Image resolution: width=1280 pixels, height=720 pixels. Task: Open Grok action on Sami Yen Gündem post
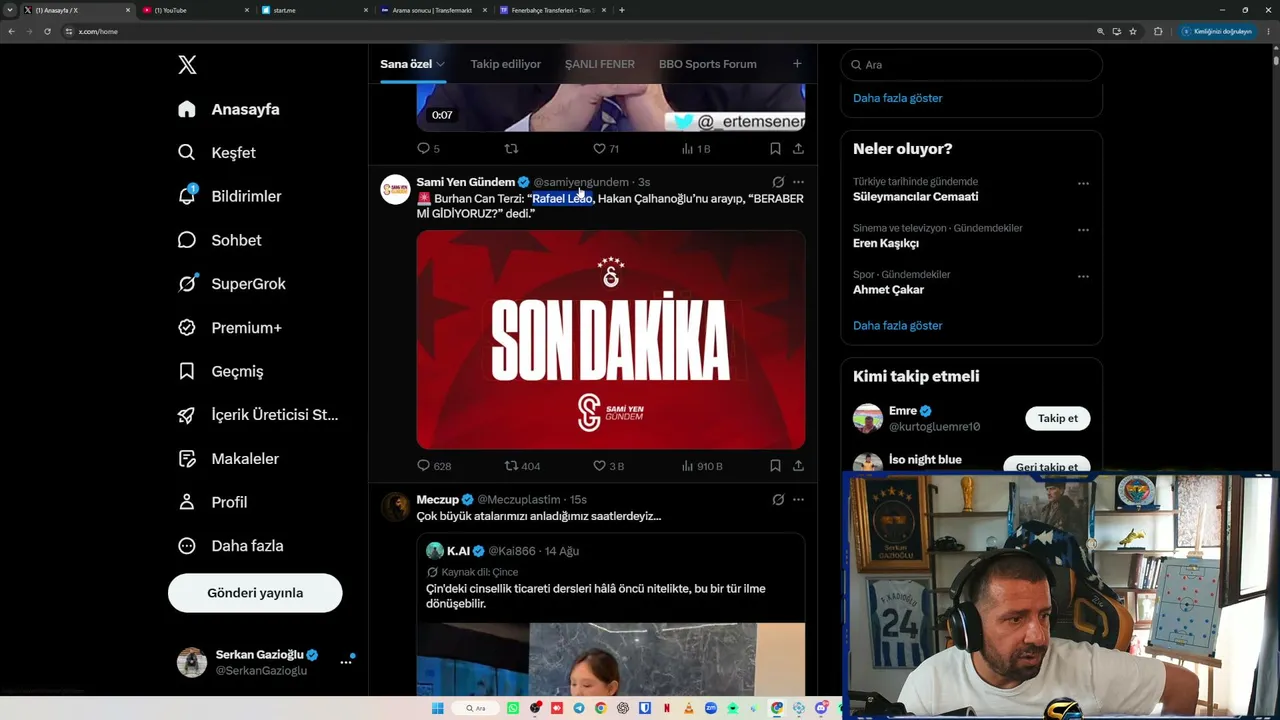pyautogui.click(x=778, y=182)
